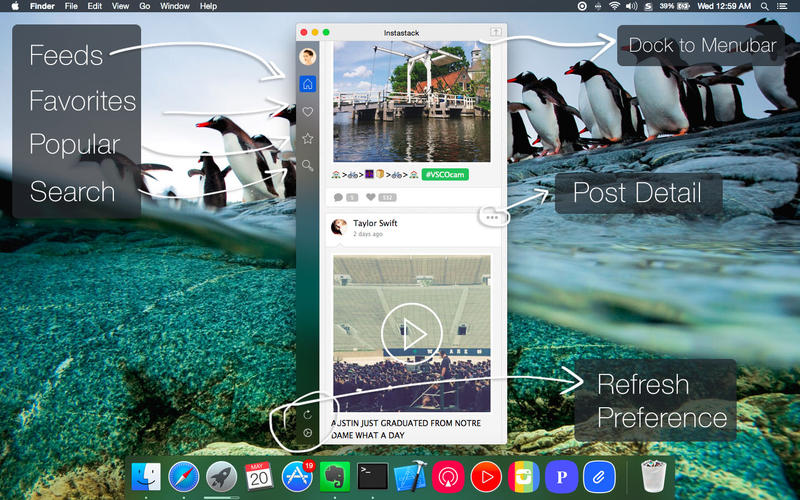Open the bridge photo thumbnail
The height and width of the screenshot is (500, 800).
tap(411, 100)
